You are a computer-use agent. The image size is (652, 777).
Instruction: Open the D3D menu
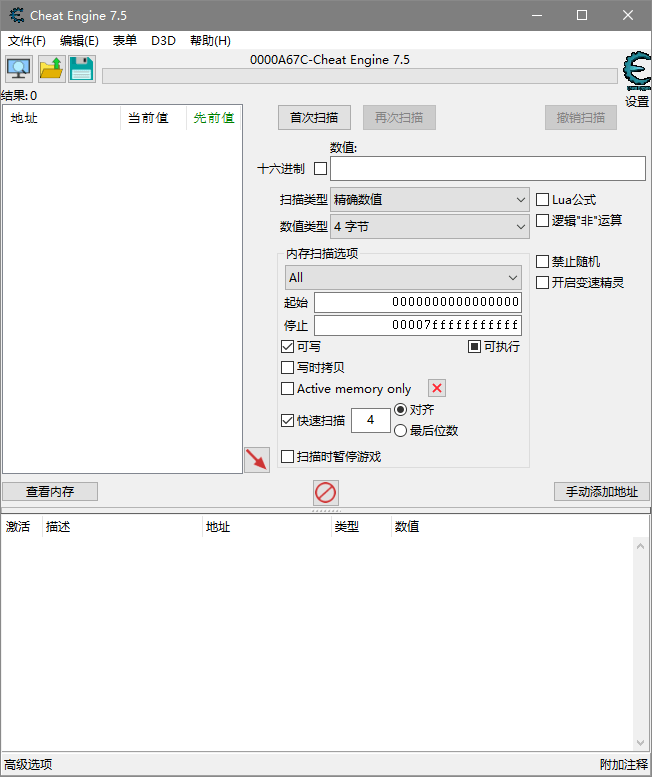pos(163,41)
